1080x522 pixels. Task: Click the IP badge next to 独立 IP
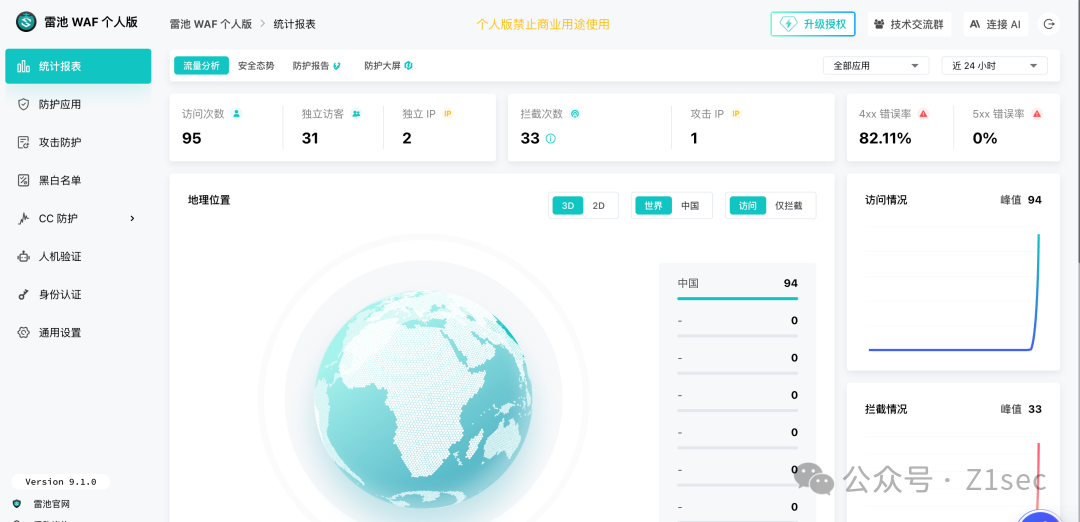pos(448,114)
